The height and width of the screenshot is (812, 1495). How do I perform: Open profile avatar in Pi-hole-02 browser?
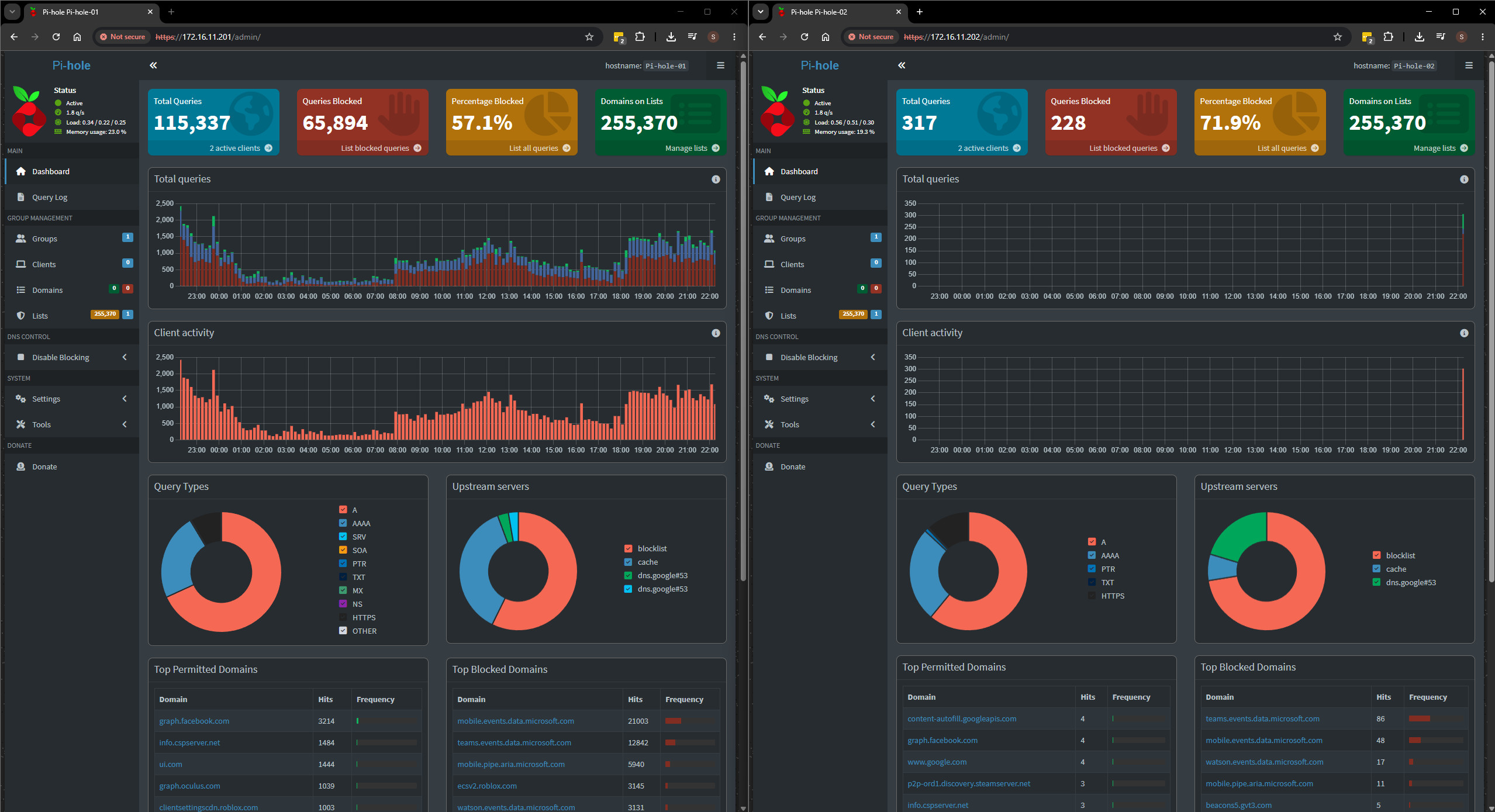(x=1462, y=37)
